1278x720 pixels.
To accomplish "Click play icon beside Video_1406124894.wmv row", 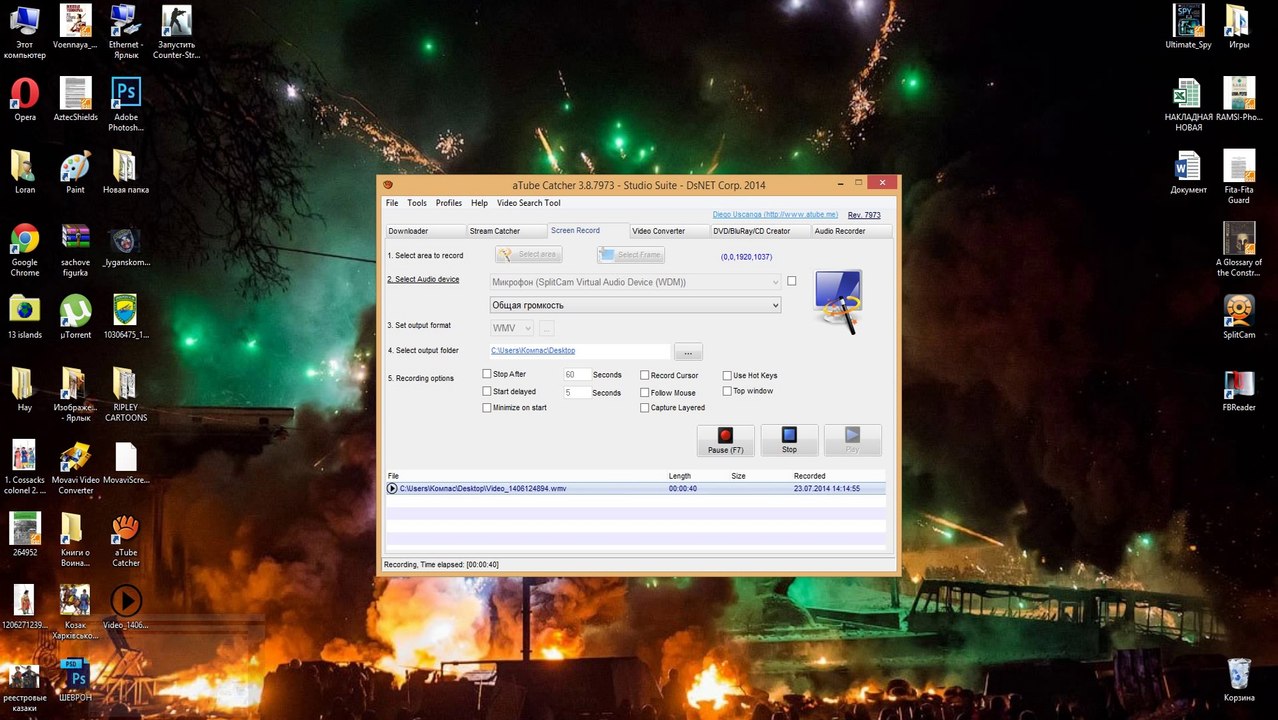I will coord(392,488).
